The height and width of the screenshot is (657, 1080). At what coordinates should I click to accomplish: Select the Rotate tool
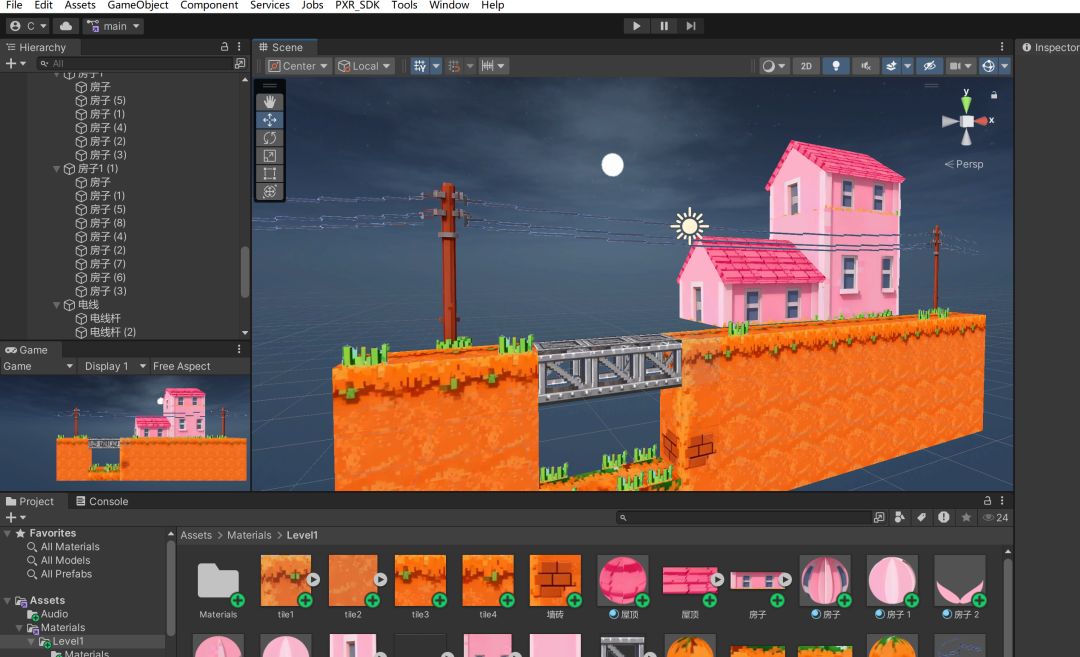click(270, 138)
